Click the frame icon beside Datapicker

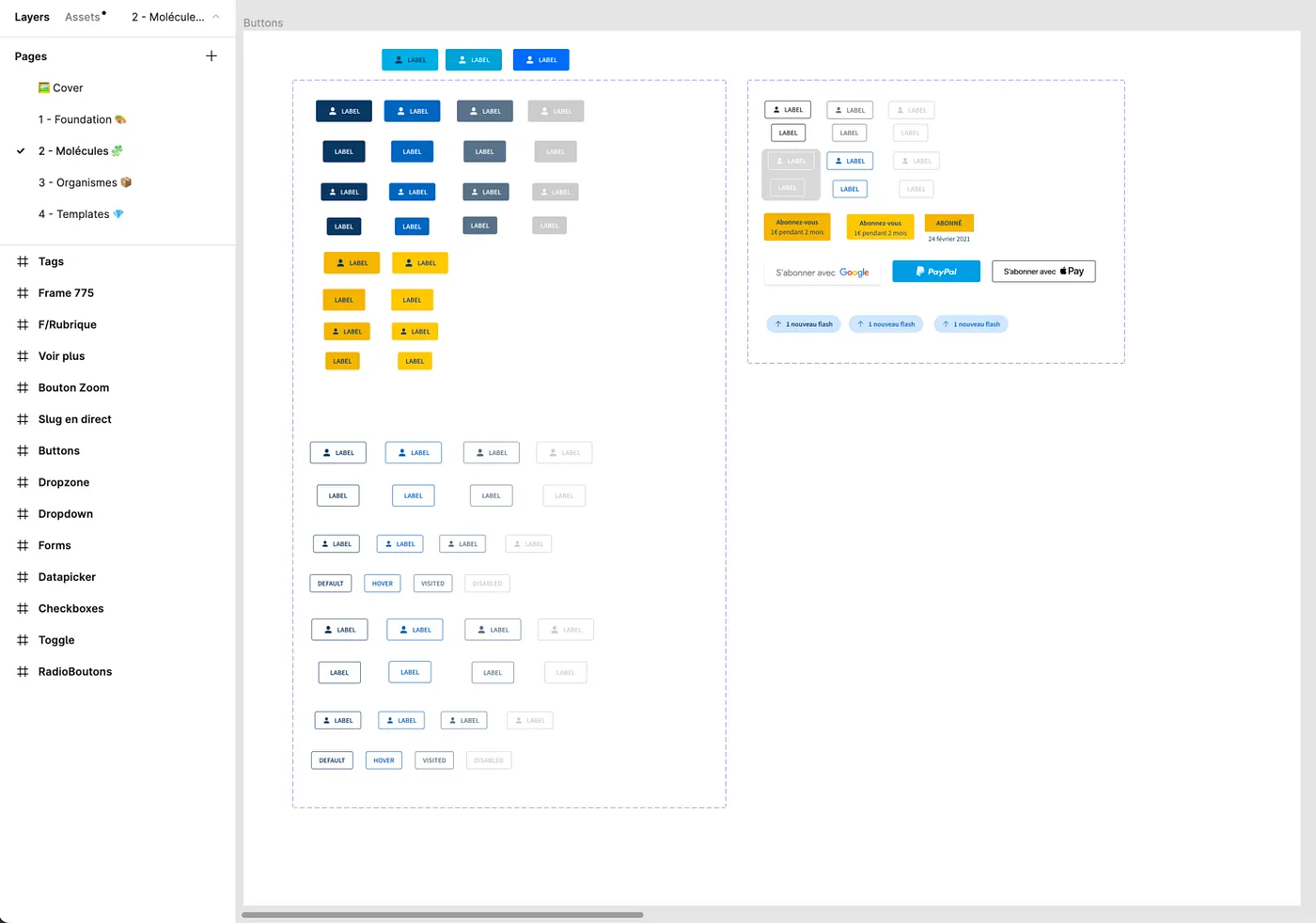pos(23,577)
